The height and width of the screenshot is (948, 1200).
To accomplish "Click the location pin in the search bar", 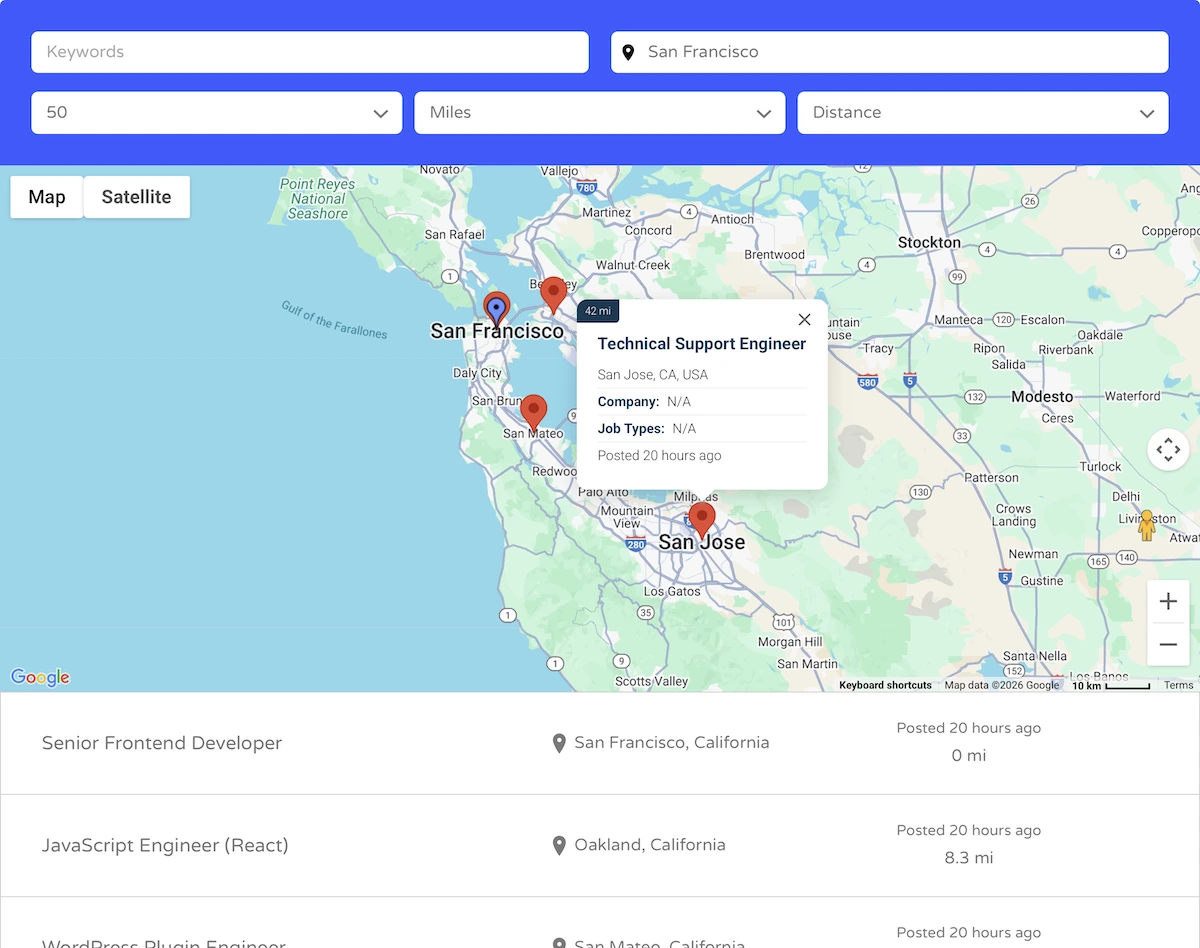I will 629,51.
